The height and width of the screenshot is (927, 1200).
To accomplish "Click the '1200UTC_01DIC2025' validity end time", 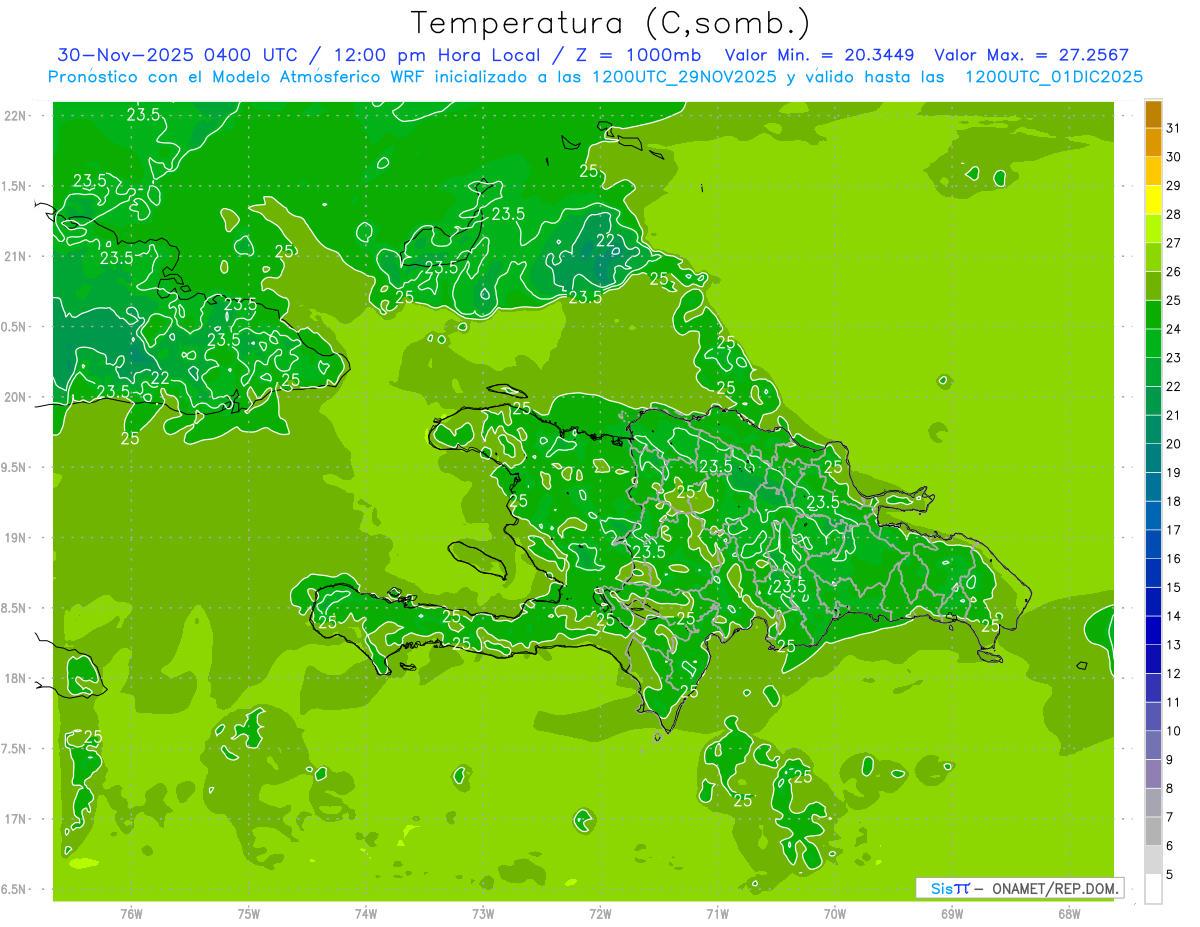I will coord(1054,76).
